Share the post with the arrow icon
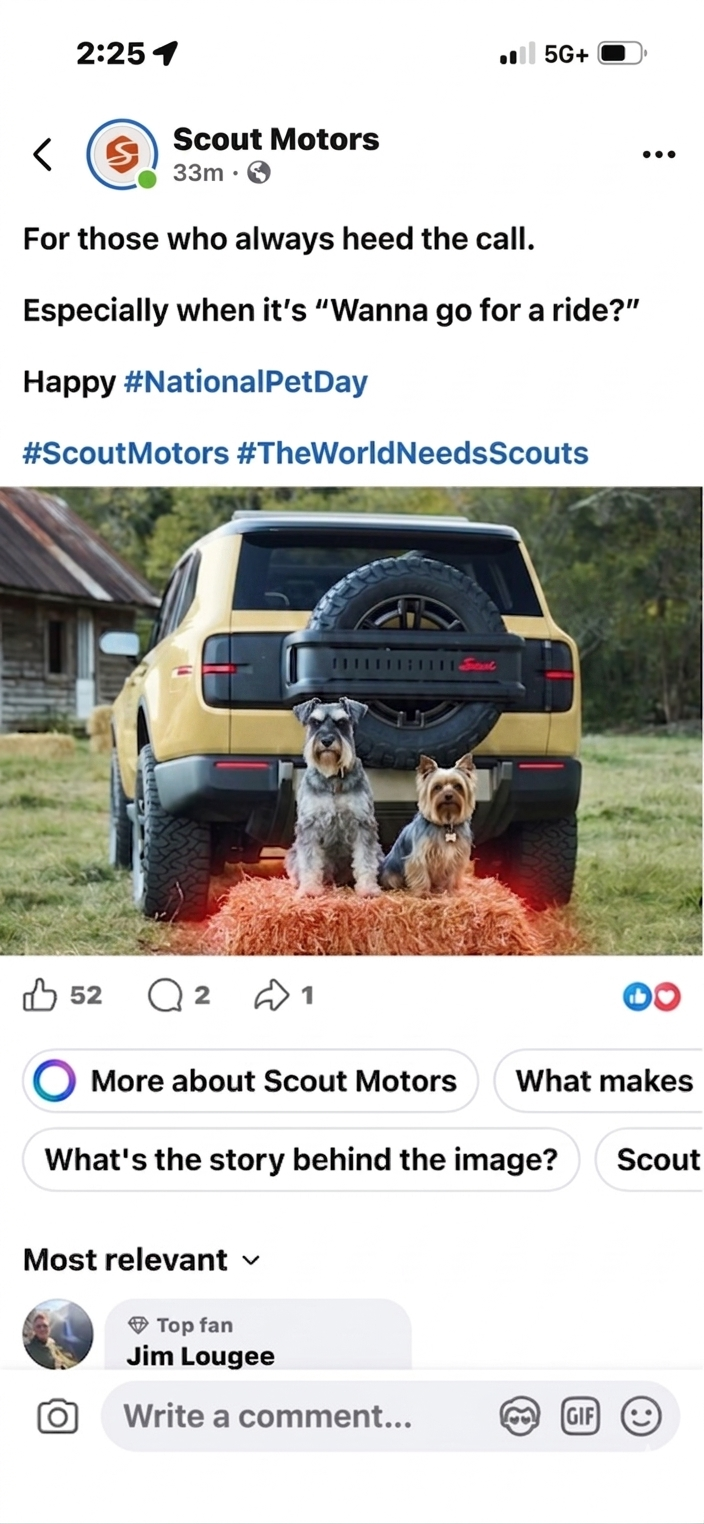Image resolution: width=704 pixels, height=1524 pixels. pos(272,995)
